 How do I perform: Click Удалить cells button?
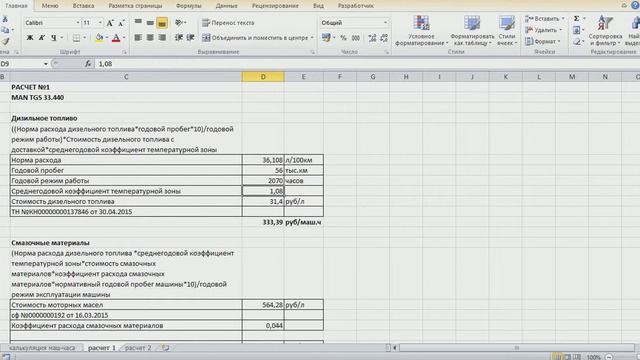pyautogui.click(x=543, y=30)
